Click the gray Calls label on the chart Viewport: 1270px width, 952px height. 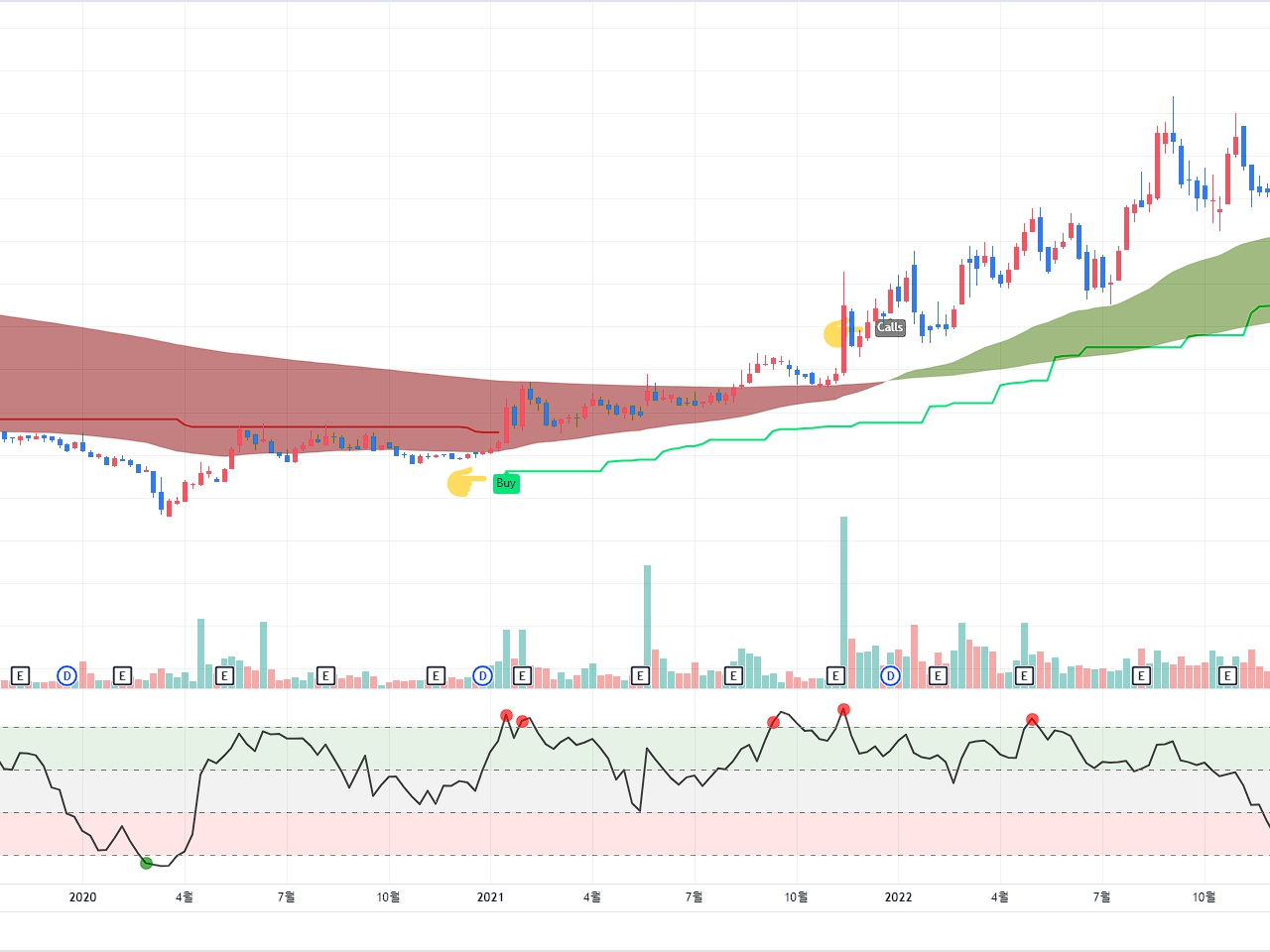(890, 327)
